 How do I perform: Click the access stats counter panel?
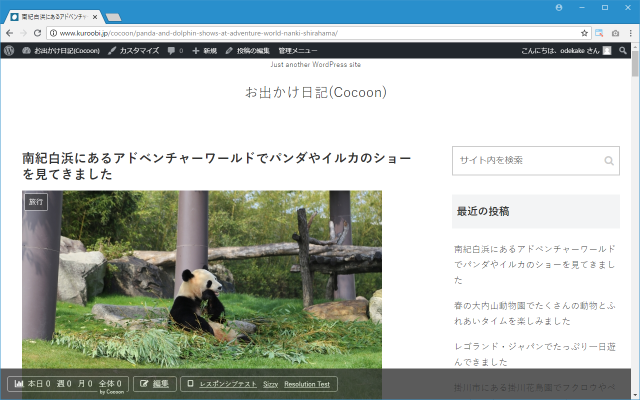click(68, 384)
